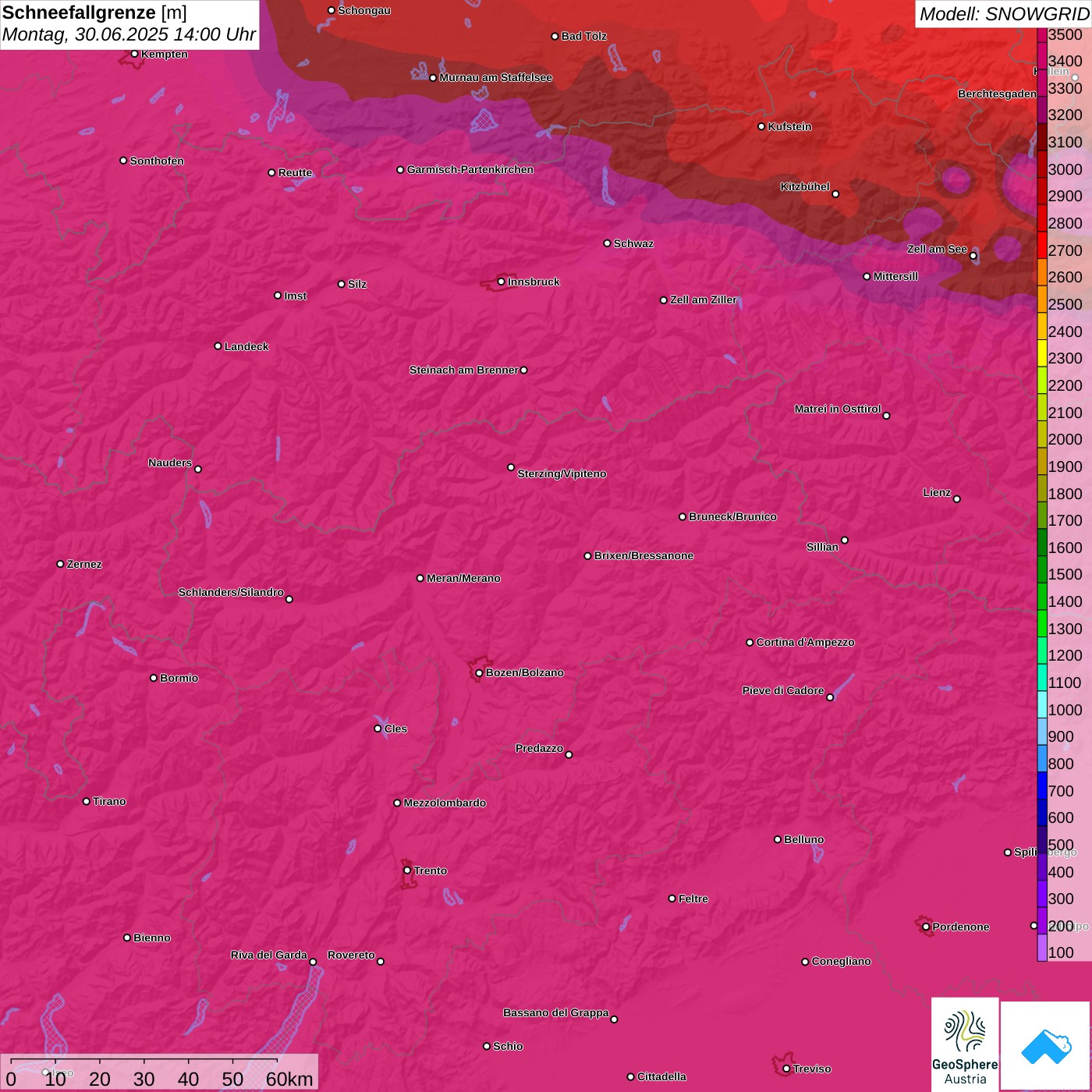Screen dimensions: 1092x1092
Task: Click the Brixen/Bressanone label
Action: coord(643,555)
